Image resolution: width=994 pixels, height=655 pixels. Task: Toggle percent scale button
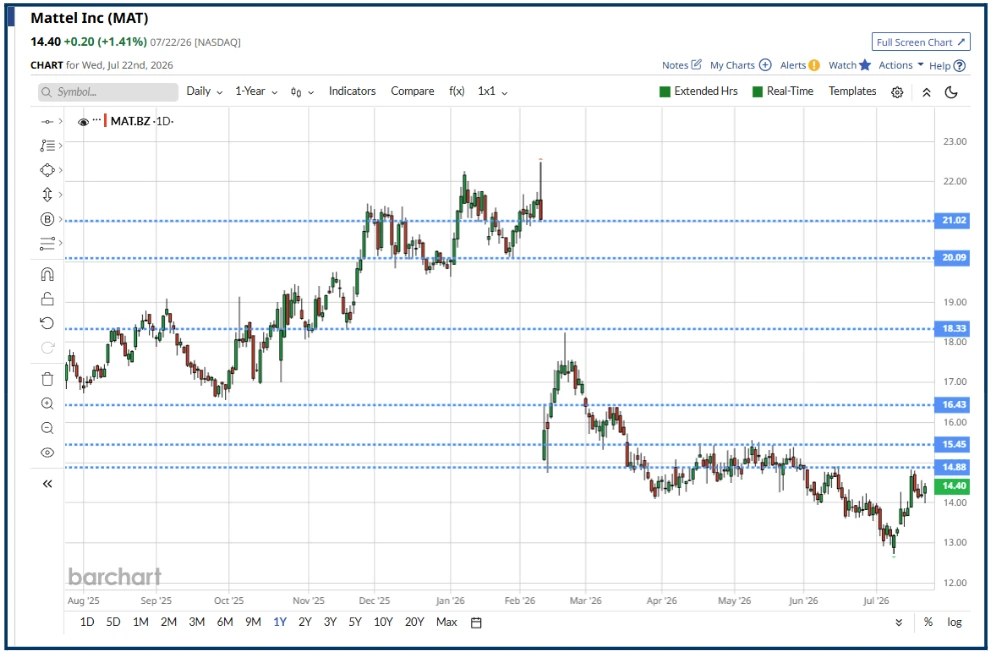click(x=928, y=623)
